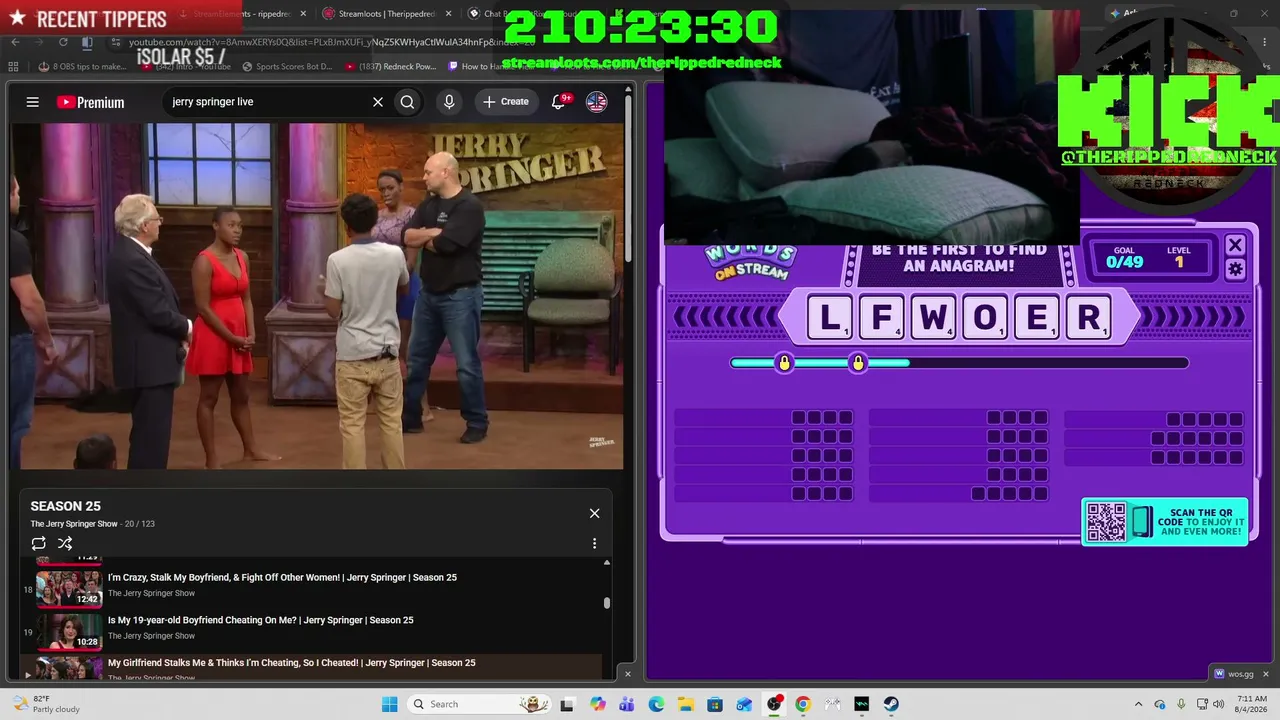This screenshot has width=1280, height=720.
Task: Click the YouTube search magnifier button
Action: tap(407, 102)
